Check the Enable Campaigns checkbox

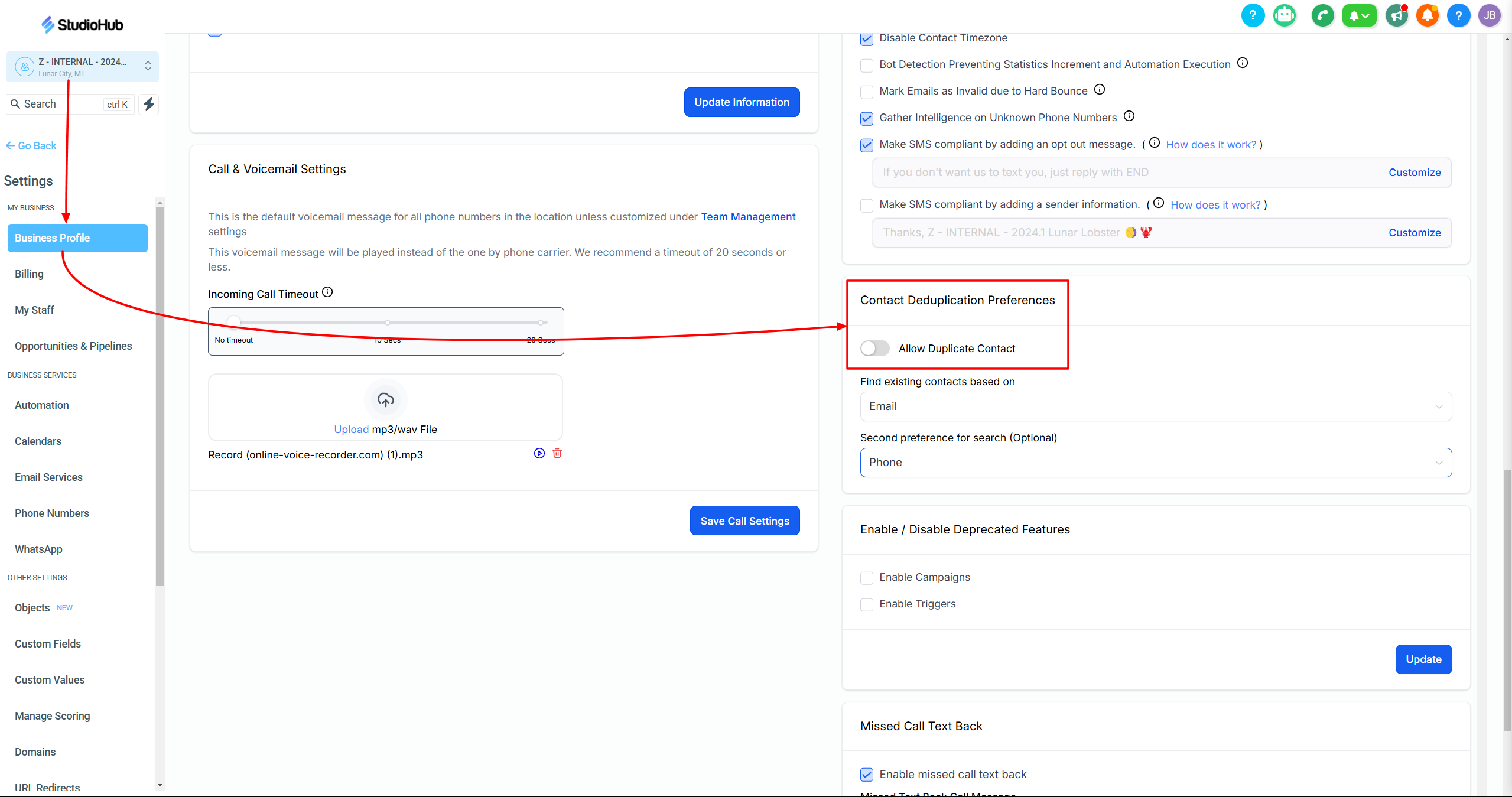point(867,578)
